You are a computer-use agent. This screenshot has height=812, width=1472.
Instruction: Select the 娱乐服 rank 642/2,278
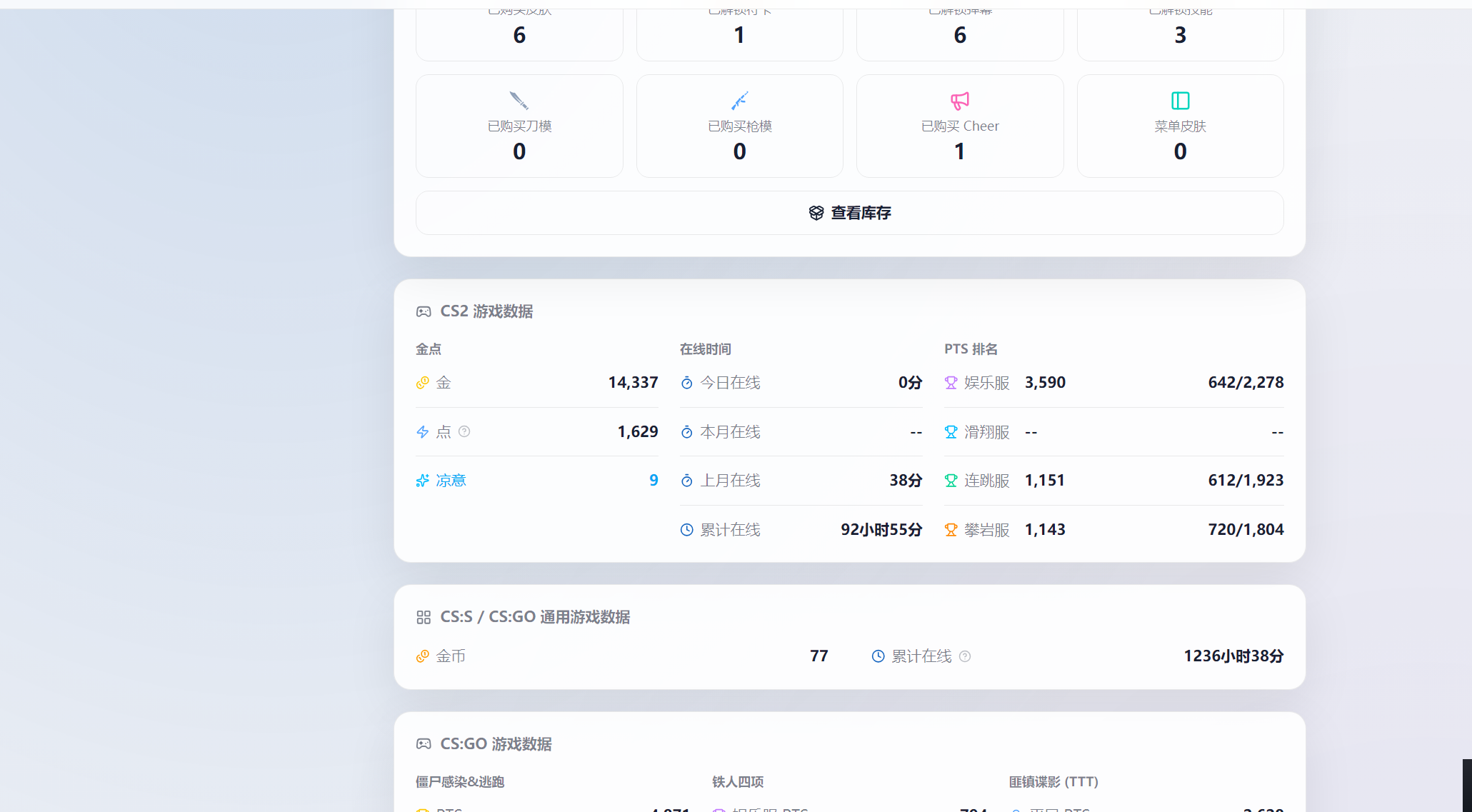1246,383
